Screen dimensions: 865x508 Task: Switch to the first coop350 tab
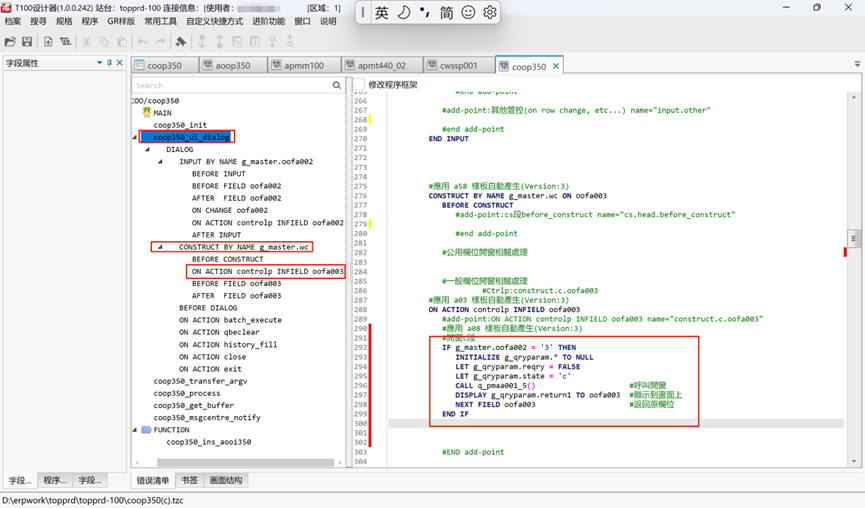click(x=164, y=65)
